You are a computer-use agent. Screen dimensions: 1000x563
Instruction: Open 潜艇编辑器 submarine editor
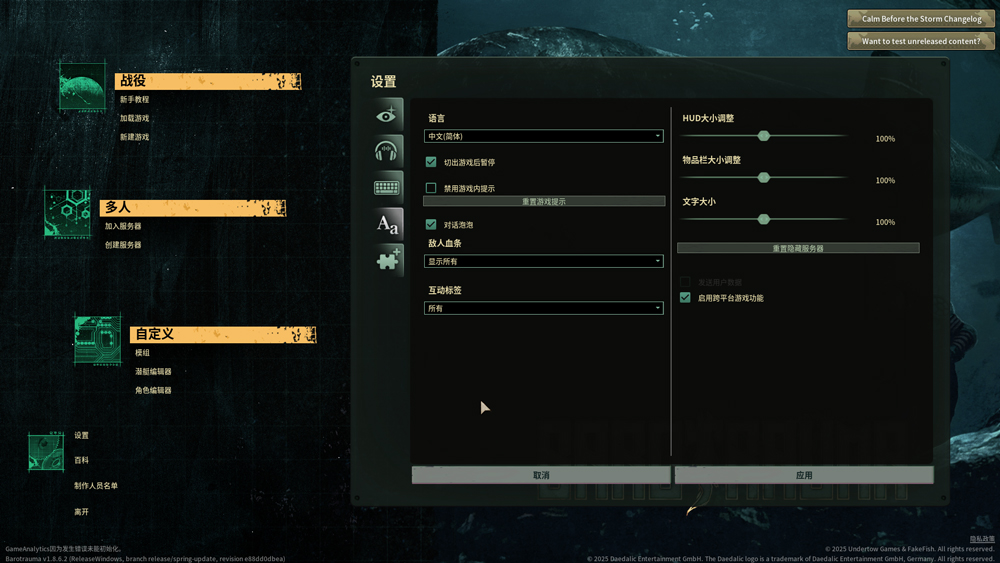point(153,372)
